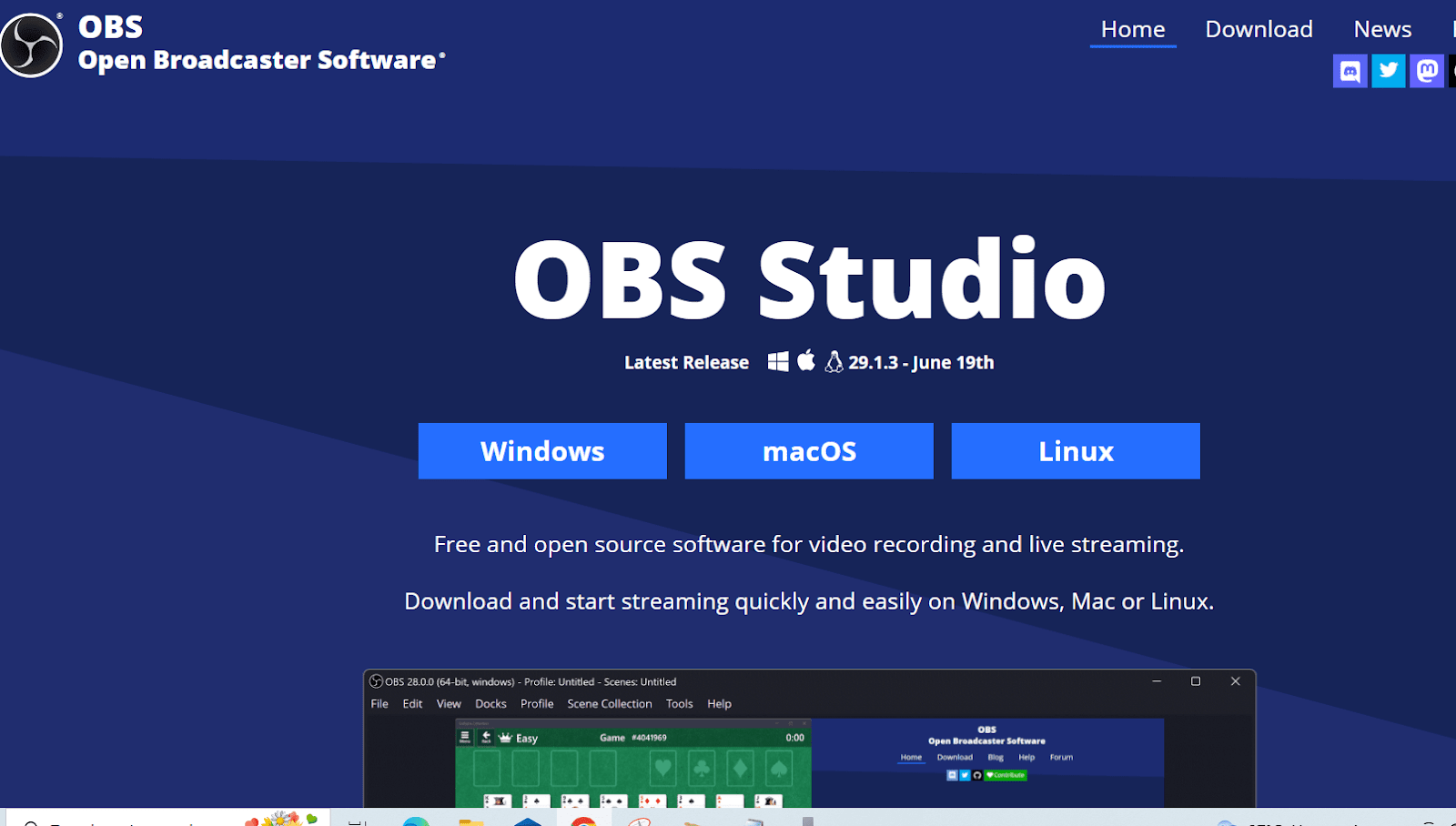Download OBS Studio for Windows

(x=542, y=451)
